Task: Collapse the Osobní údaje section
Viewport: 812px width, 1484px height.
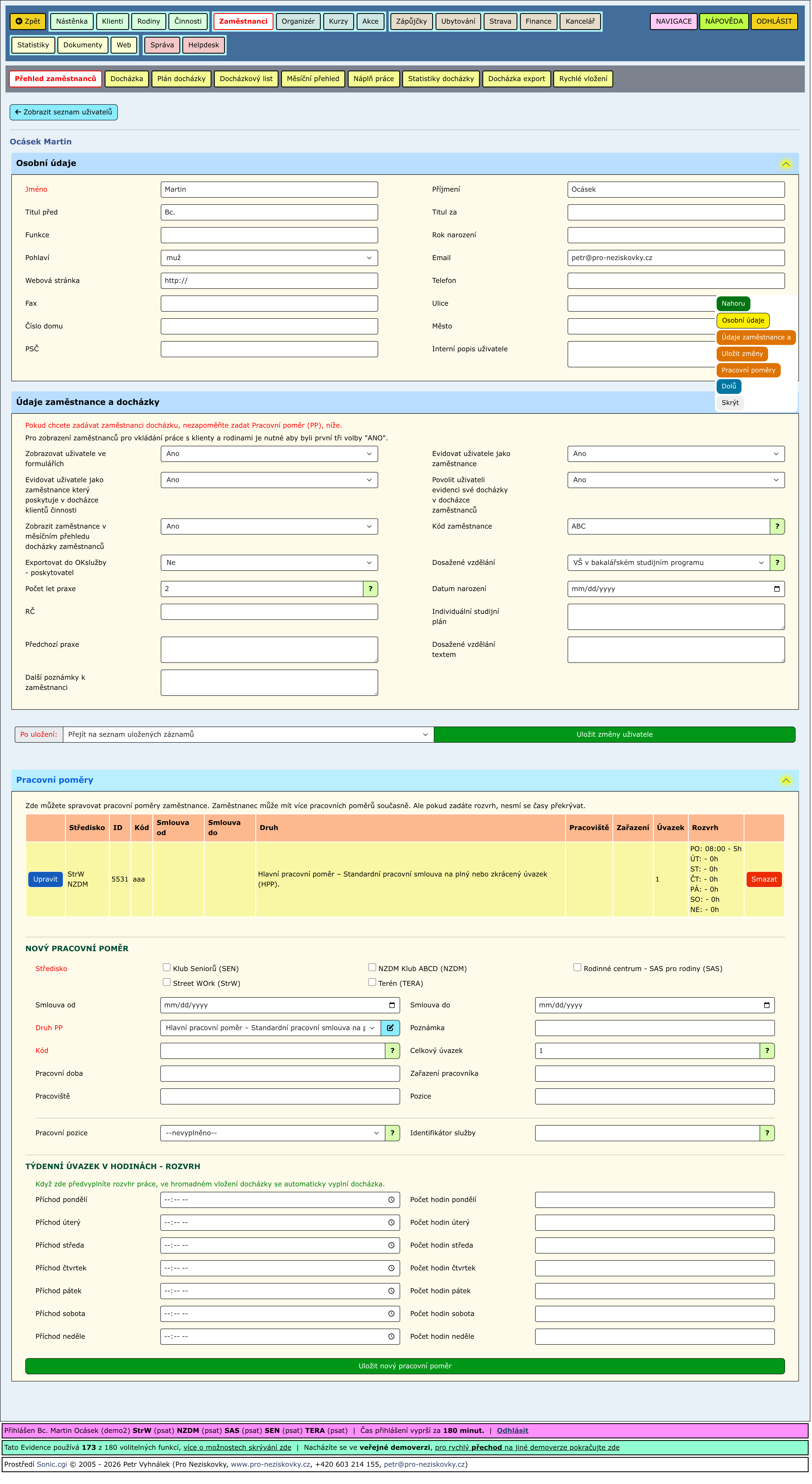Action: tap(786, 164)
